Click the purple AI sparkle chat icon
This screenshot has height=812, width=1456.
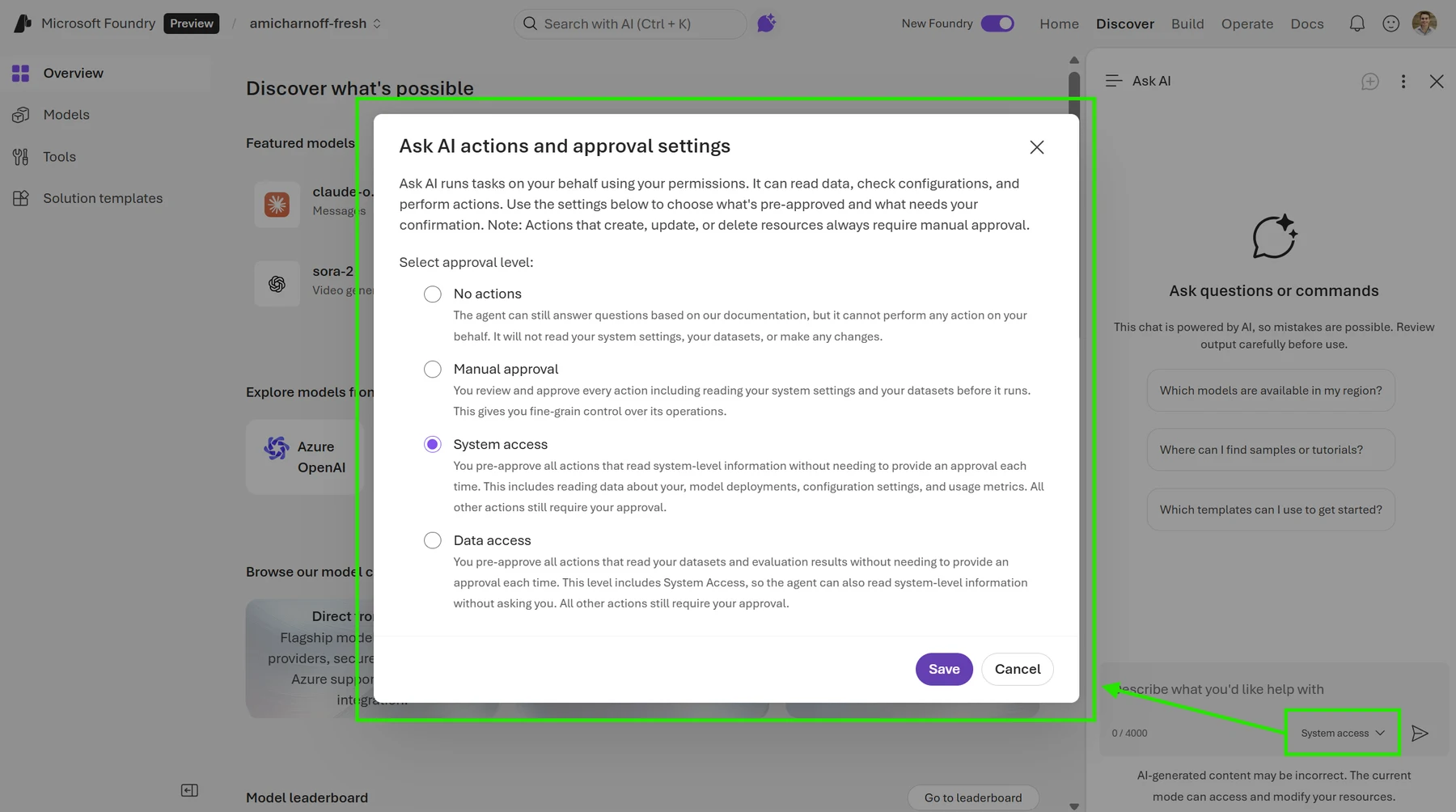(x=766, y=23)
